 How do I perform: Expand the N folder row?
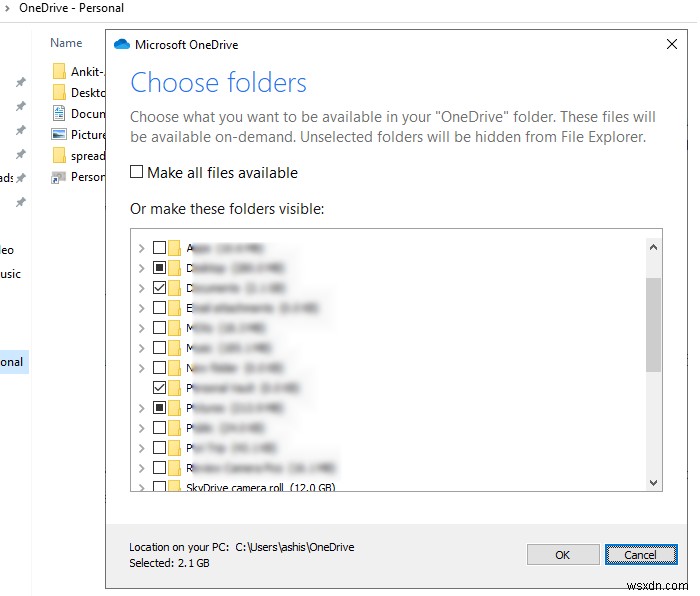coord(142,368)
